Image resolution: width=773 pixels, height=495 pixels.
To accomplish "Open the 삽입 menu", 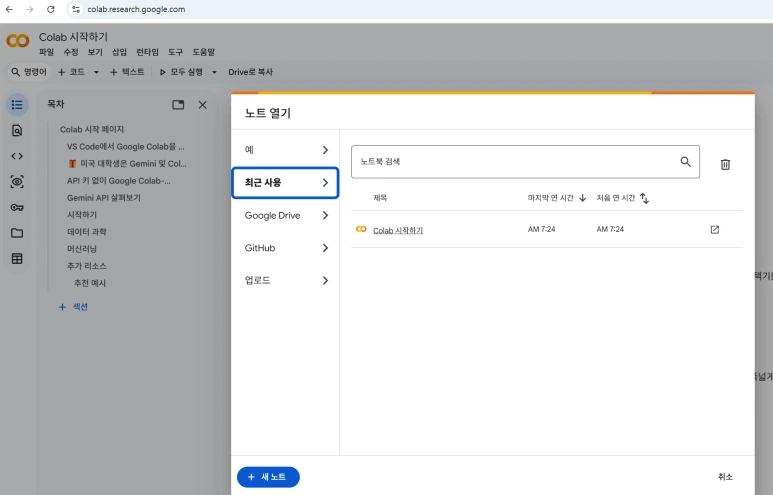I will click(x=119, y=52).
